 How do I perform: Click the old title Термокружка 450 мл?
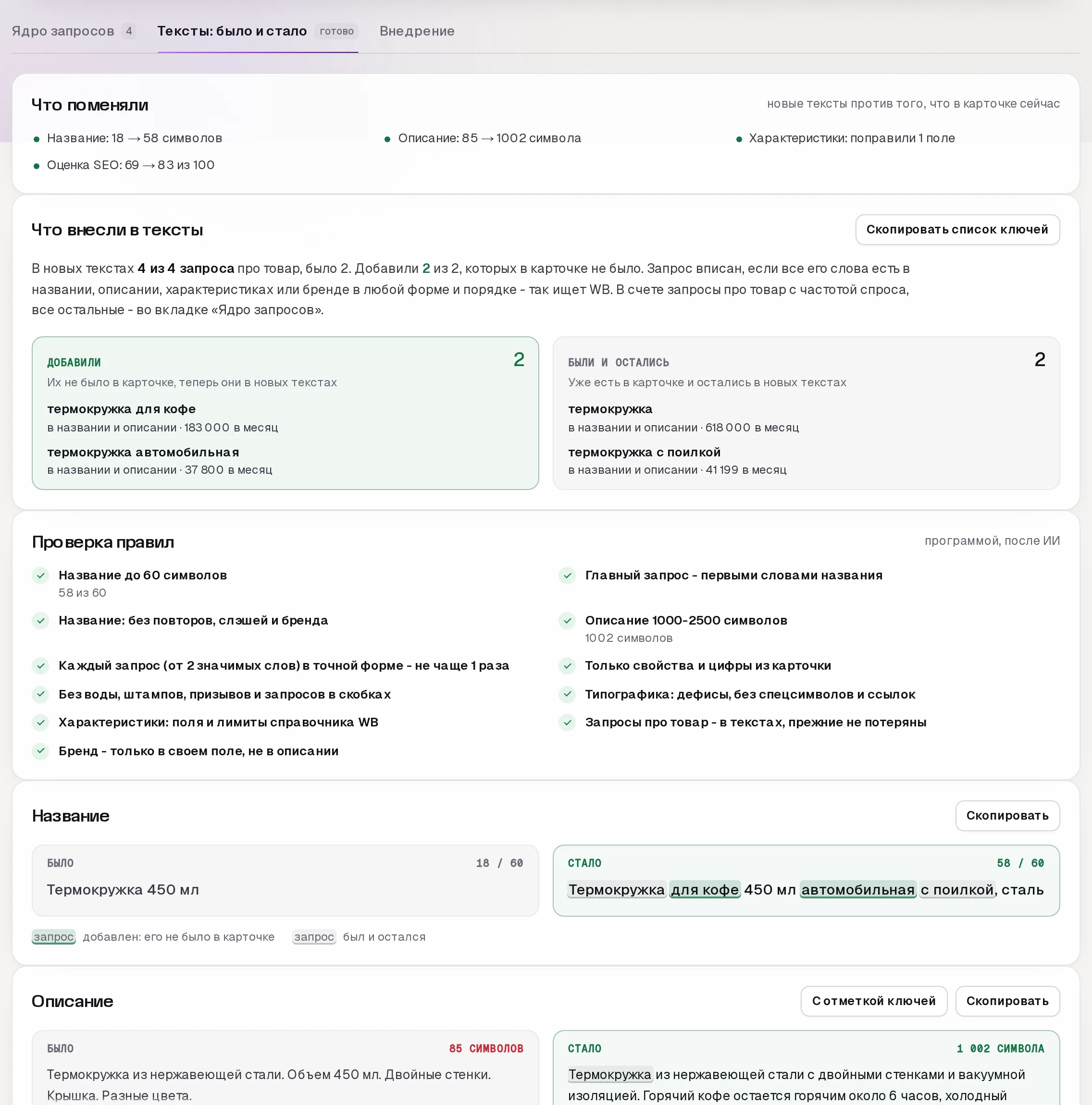click(123, 890)
